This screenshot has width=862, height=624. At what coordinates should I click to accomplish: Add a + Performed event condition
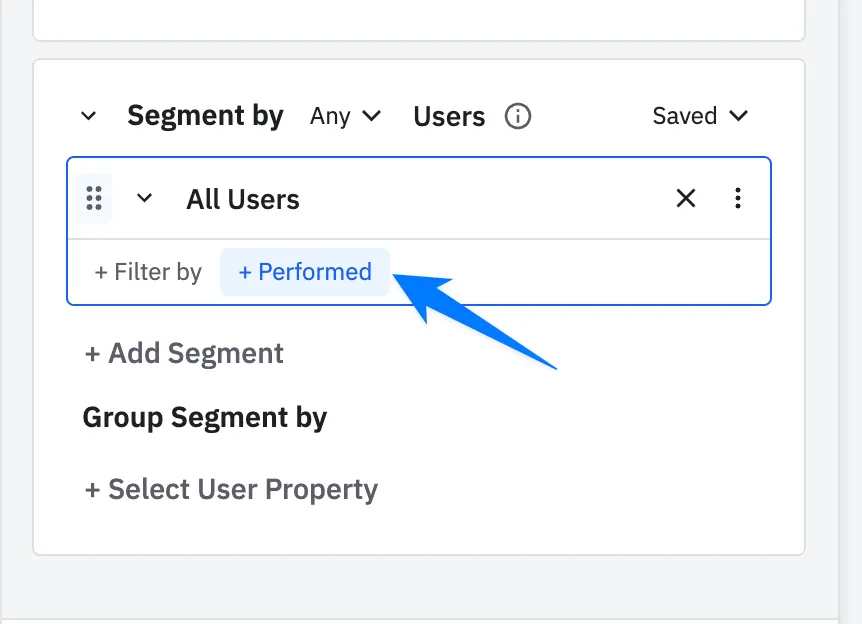click(305, 272)
